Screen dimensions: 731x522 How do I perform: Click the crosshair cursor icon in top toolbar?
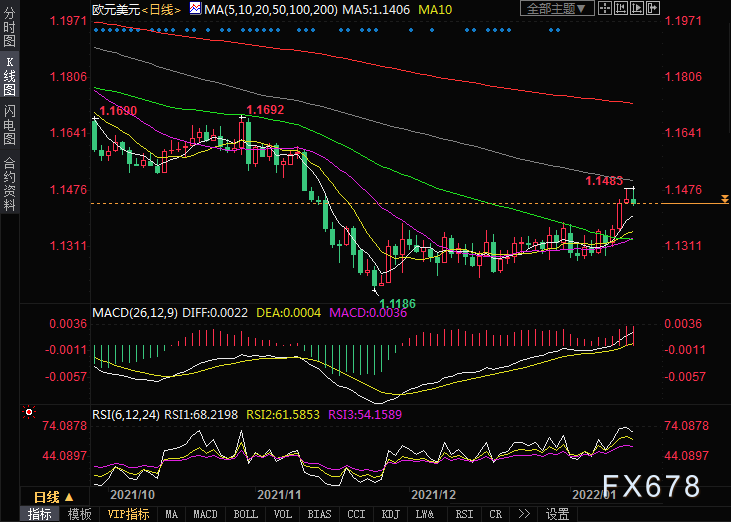pyautogui.click(x=605, y=8)
